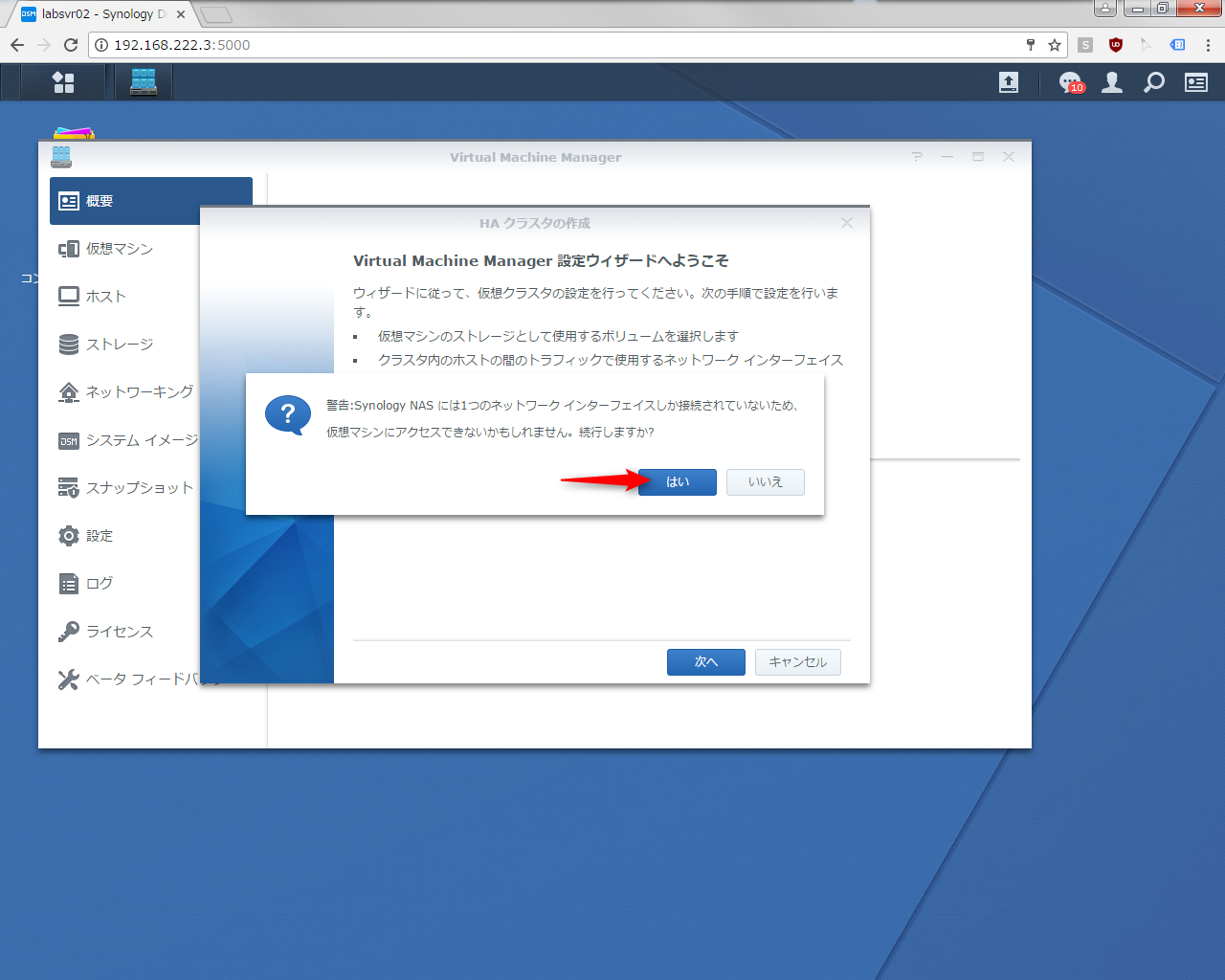The height and width of the screenshot is (980, 1225).
Task: Click the blue extension icon beside menu
Action: pyautogui.click(x=1177, y=45)
